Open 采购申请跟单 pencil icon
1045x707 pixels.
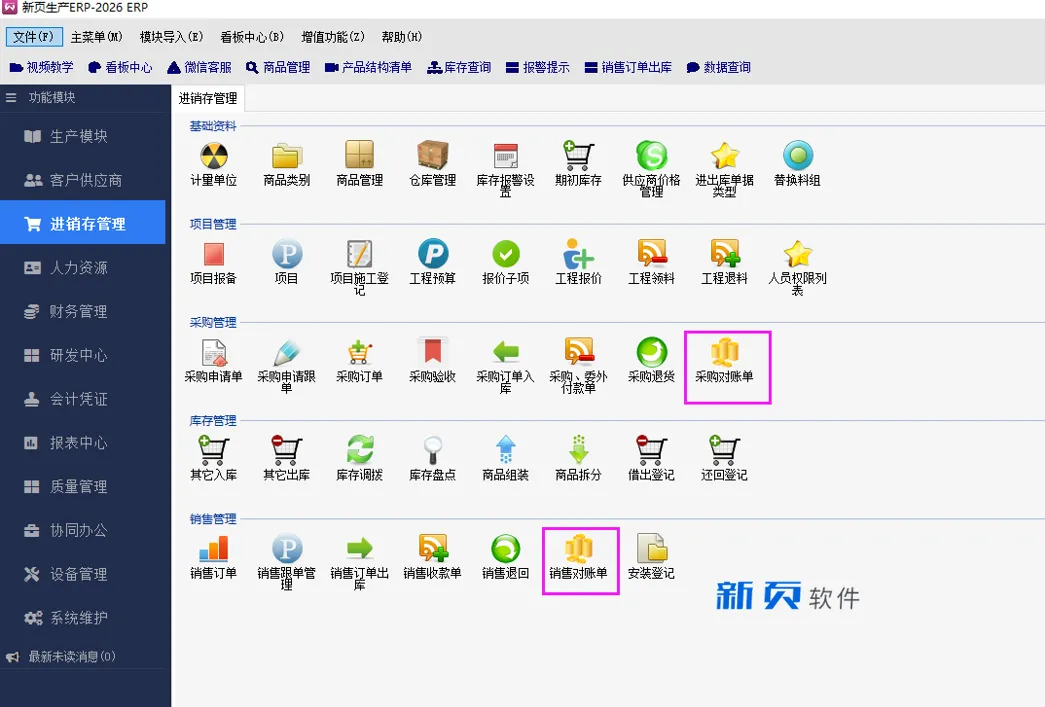[287, 352]
